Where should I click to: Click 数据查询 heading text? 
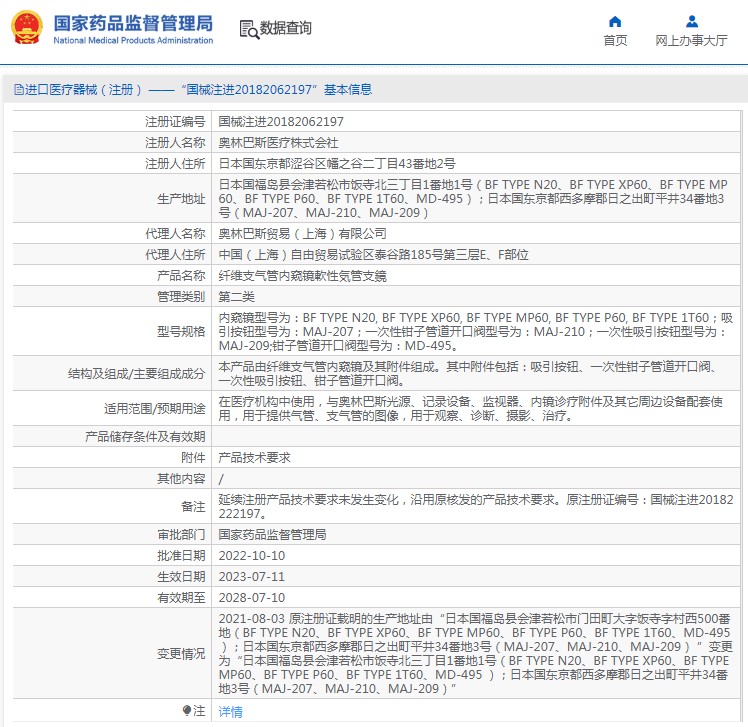tap(285, 28)
